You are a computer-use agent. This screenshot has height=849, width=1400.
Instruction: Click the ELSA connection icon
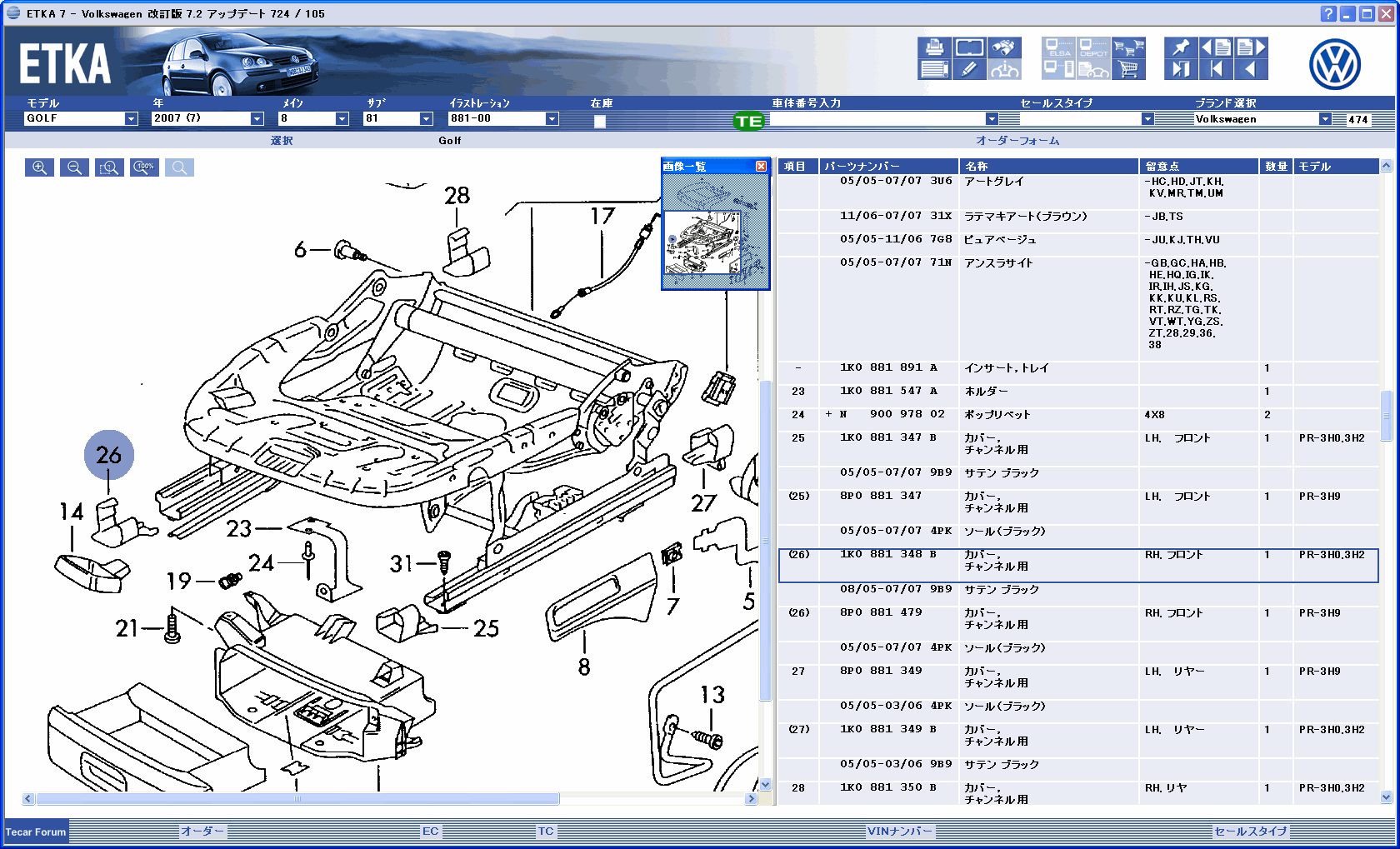[1058, 47]
